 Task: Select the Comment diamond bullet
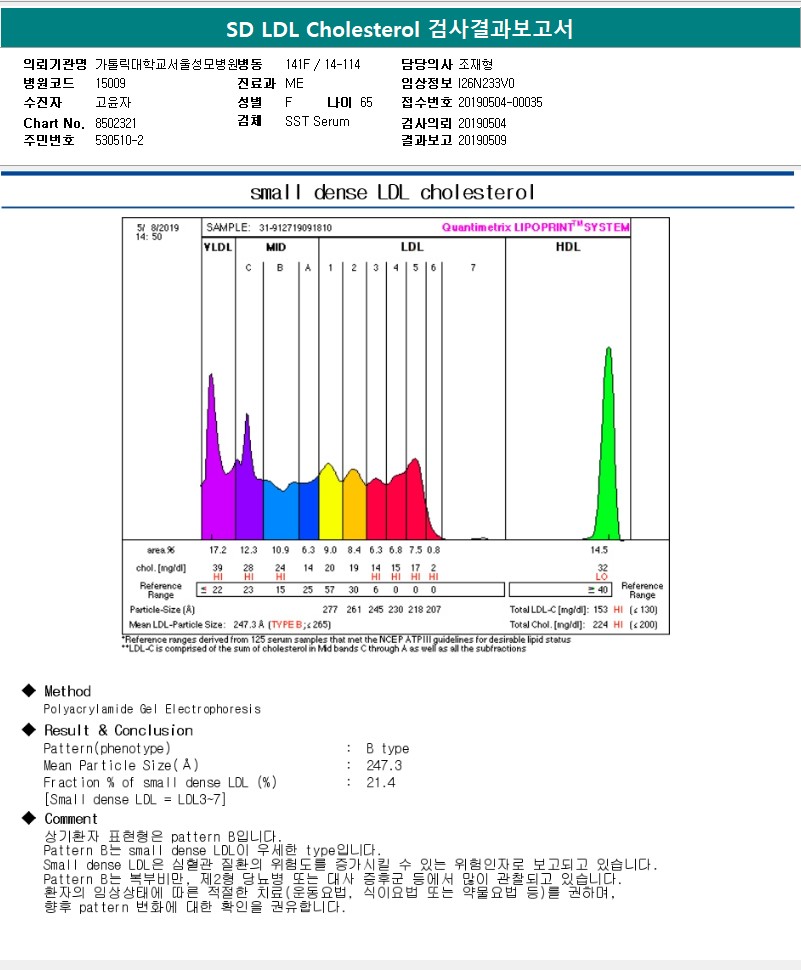click(x=28, y=818)
